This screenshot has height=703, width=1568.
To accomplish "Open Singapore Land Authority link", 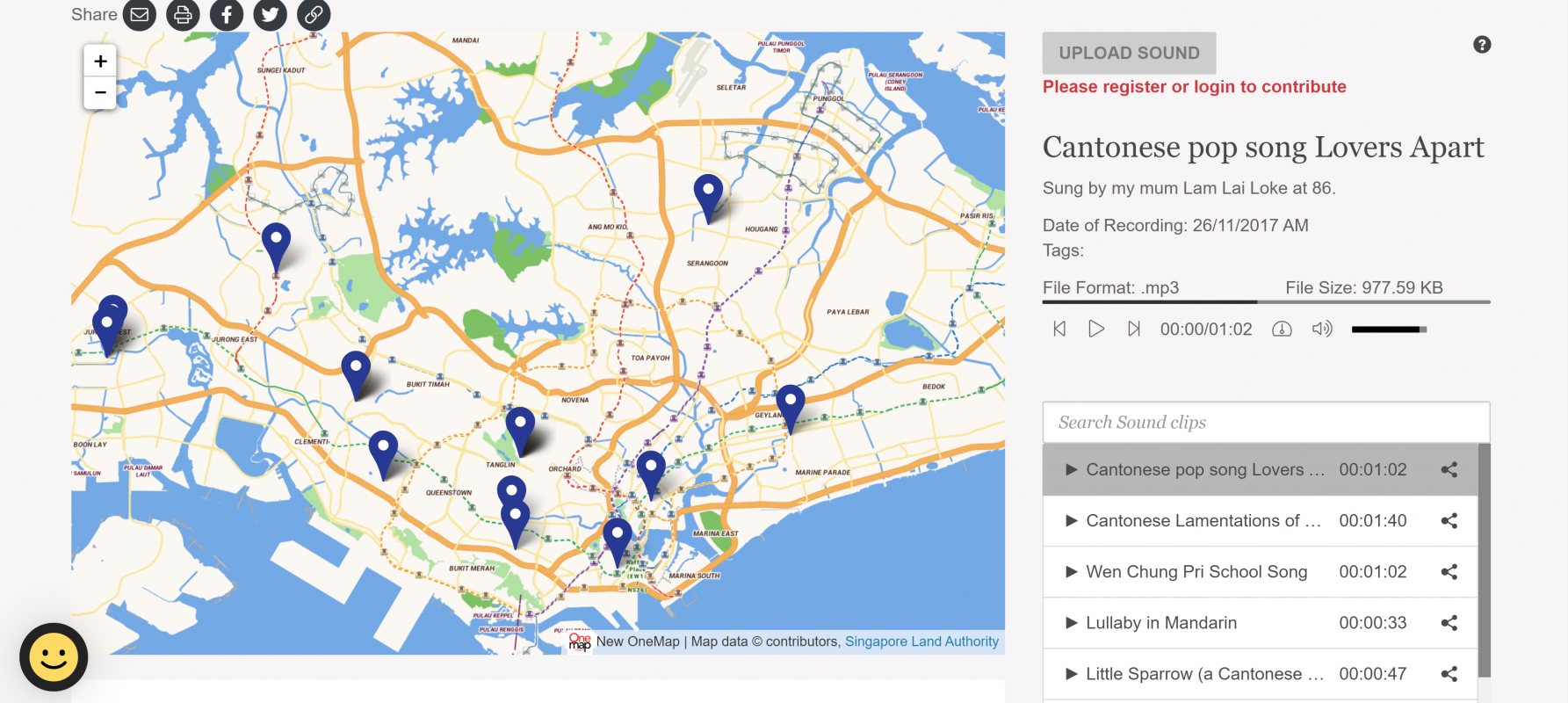I will pos(921,641).
